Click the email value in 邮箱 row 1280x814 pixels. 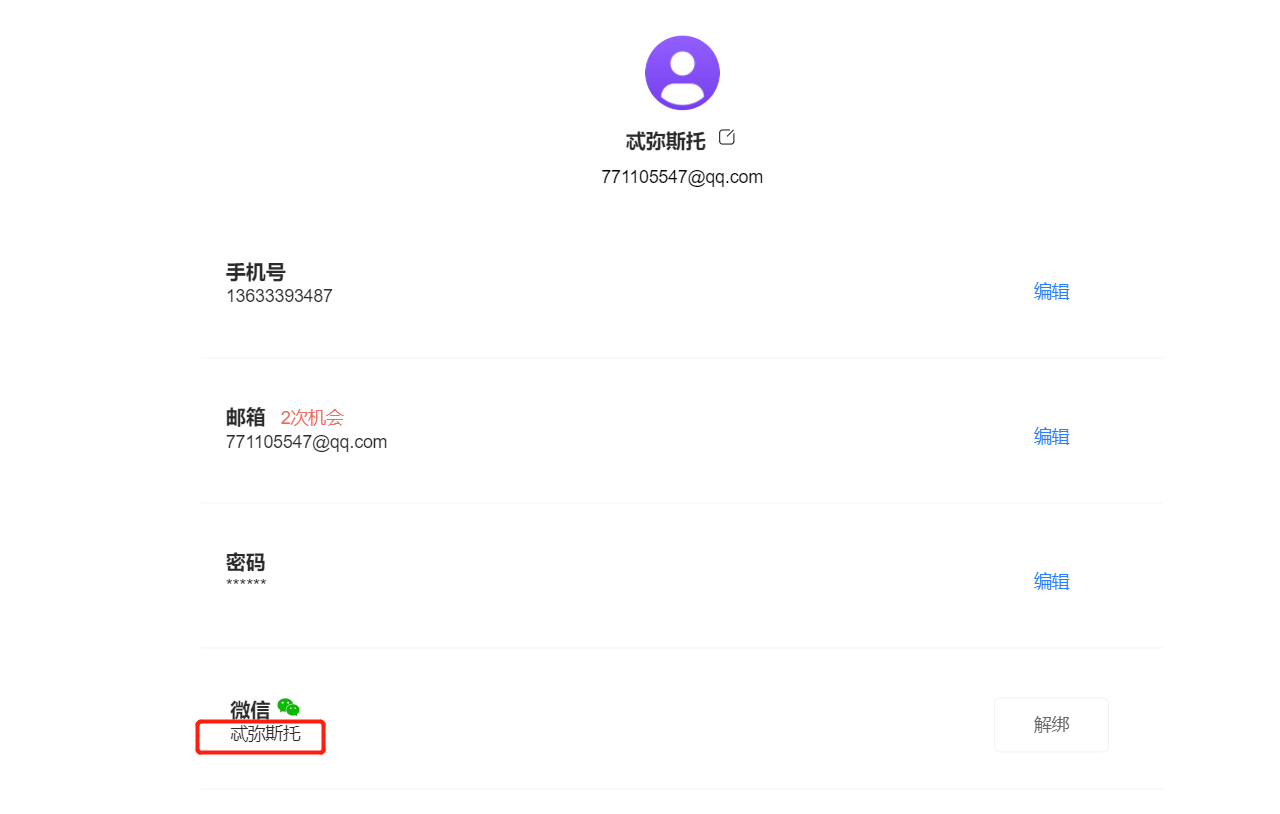coord(306,442)
